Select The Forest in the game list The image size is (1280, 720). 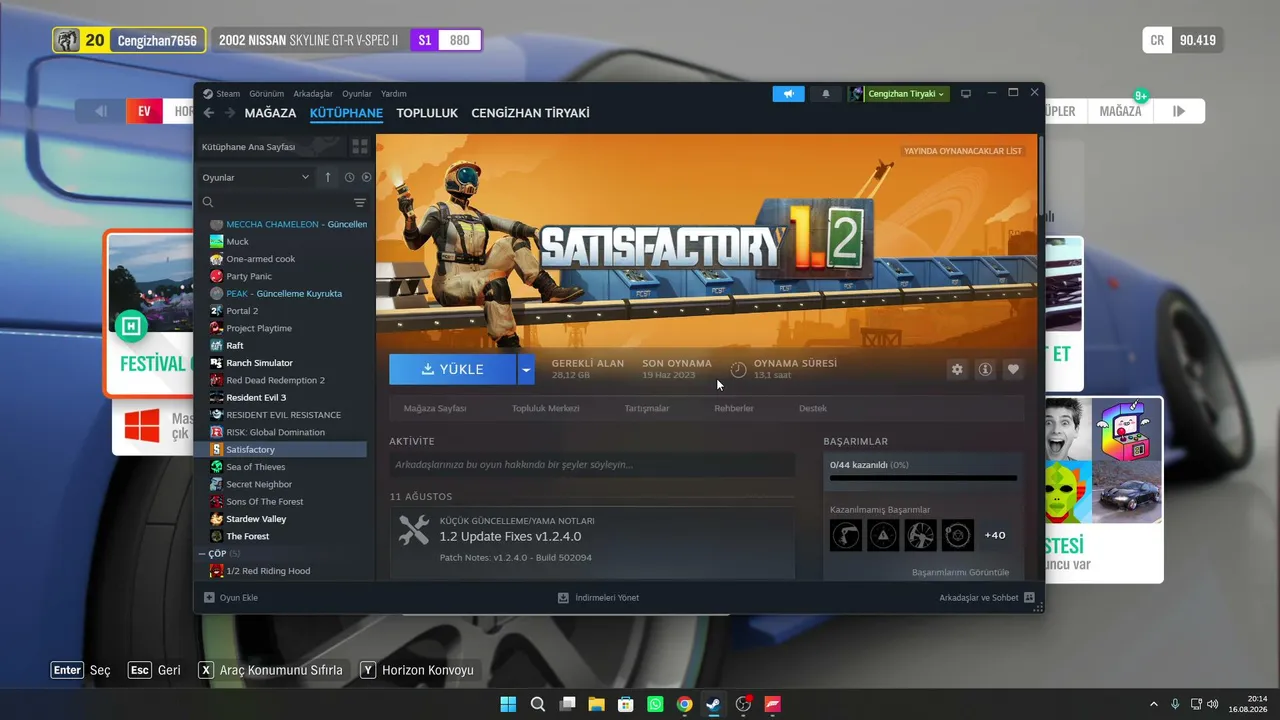click(x=247, y=536)
